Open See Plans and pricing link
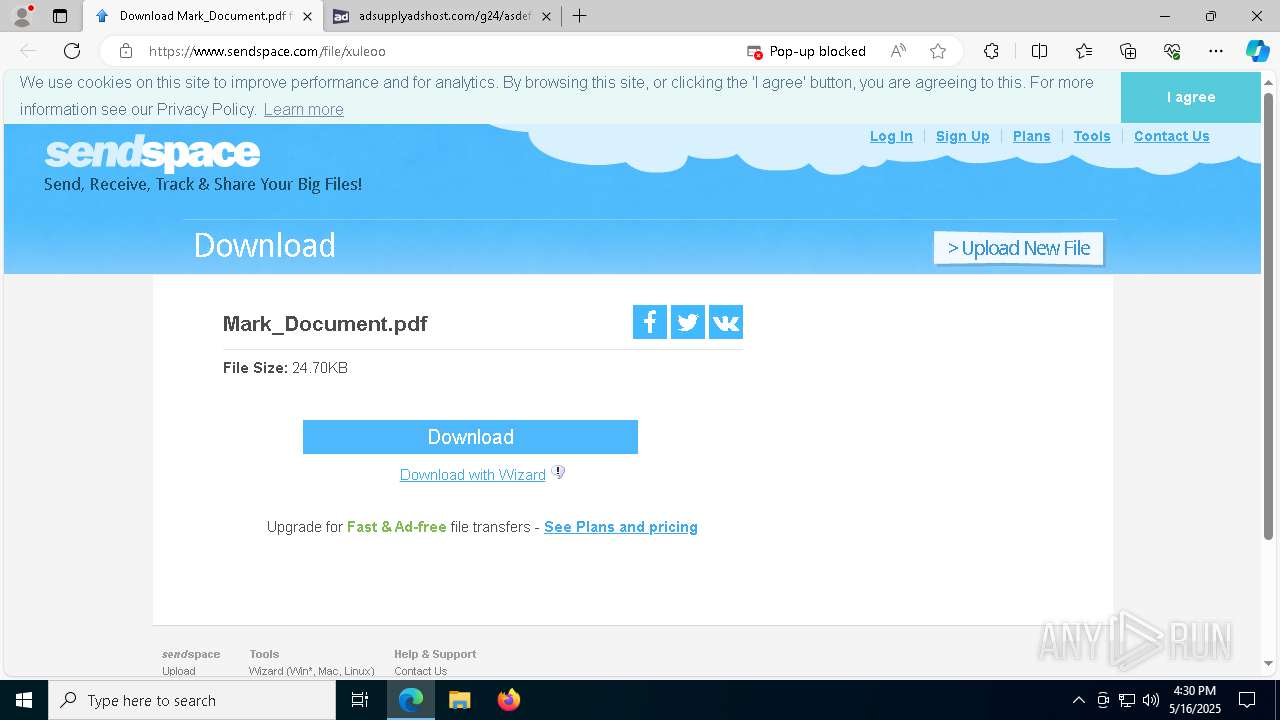The width and height of the screenshot is (1280, 720). point(621,527)
